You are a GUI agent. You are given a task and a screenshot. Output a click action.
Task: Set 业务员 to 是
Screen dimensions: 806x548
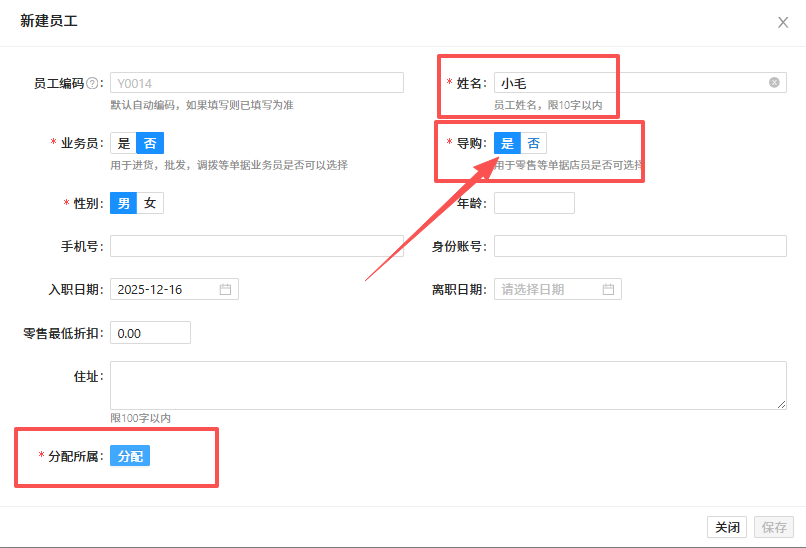[124, 143]
